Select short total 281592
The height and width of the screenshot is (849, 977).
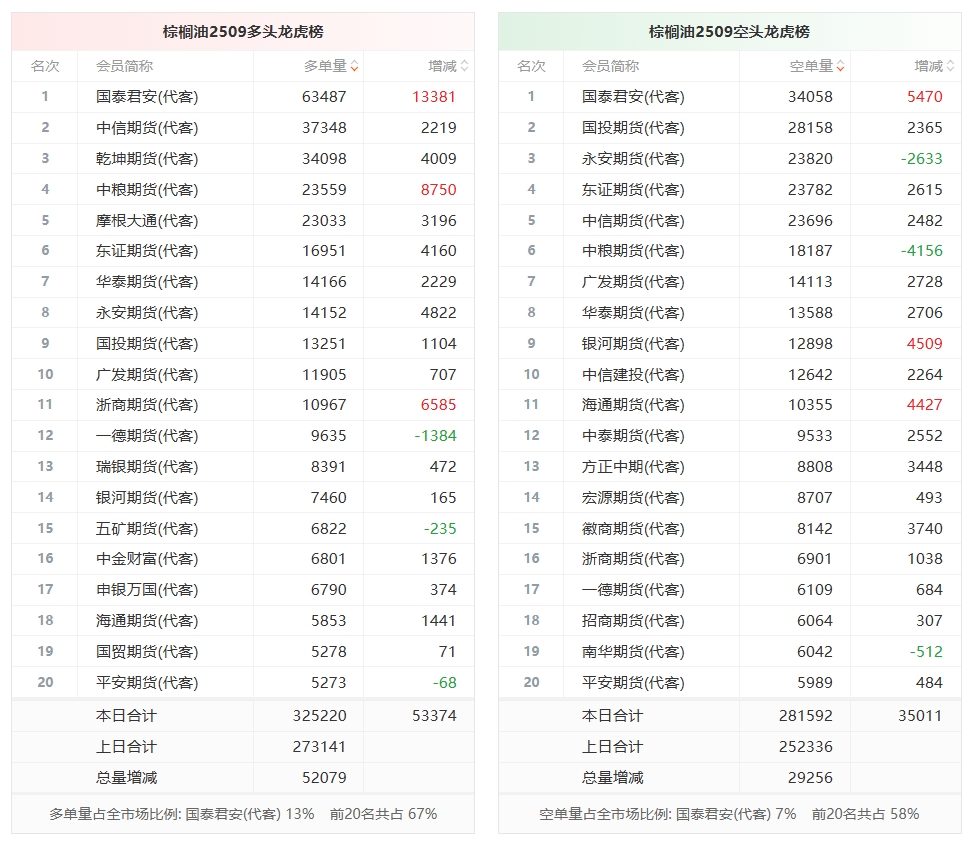pos(806,716)
